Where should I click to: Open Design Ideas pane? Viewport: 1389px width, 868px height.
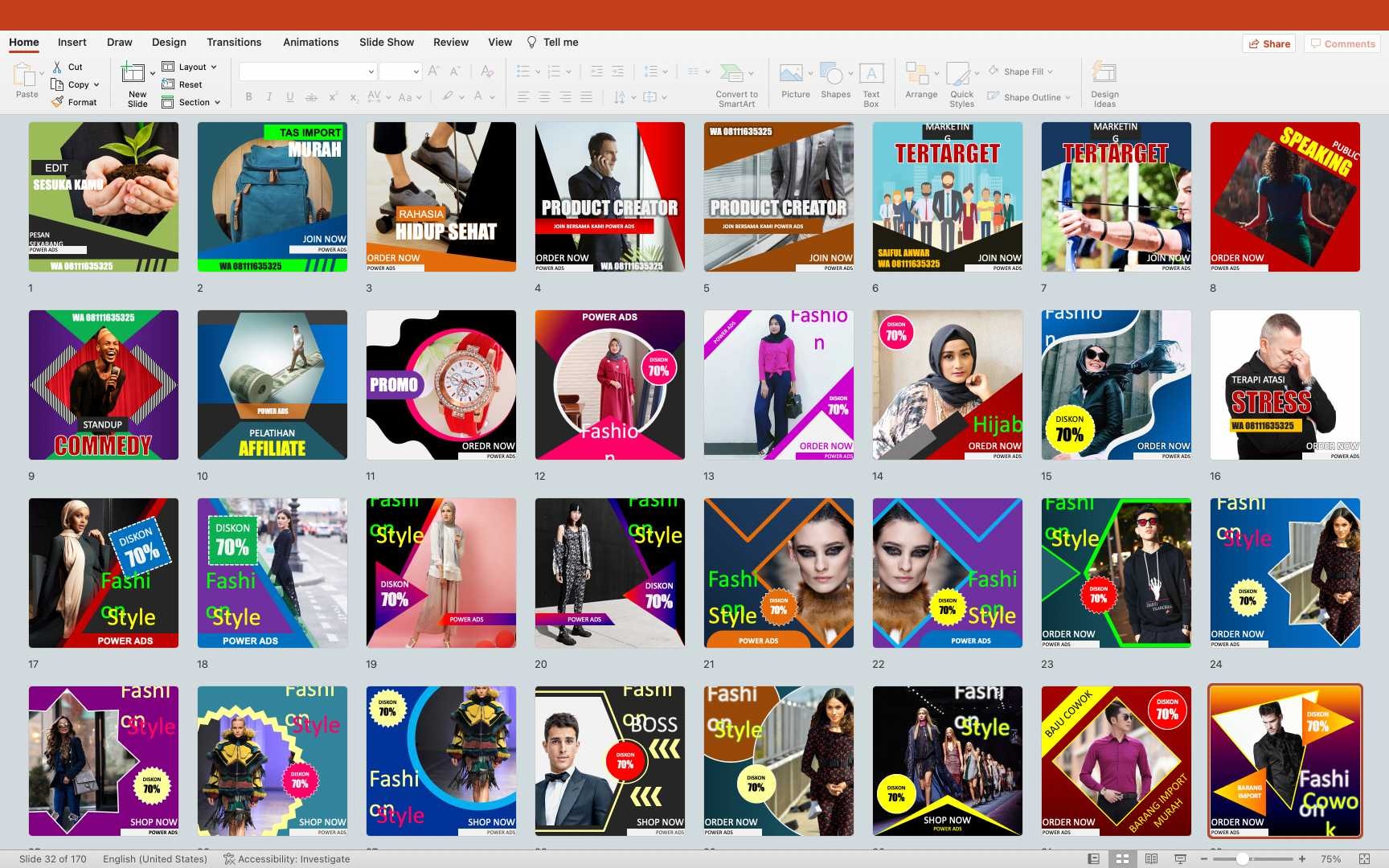[1104, 74]
